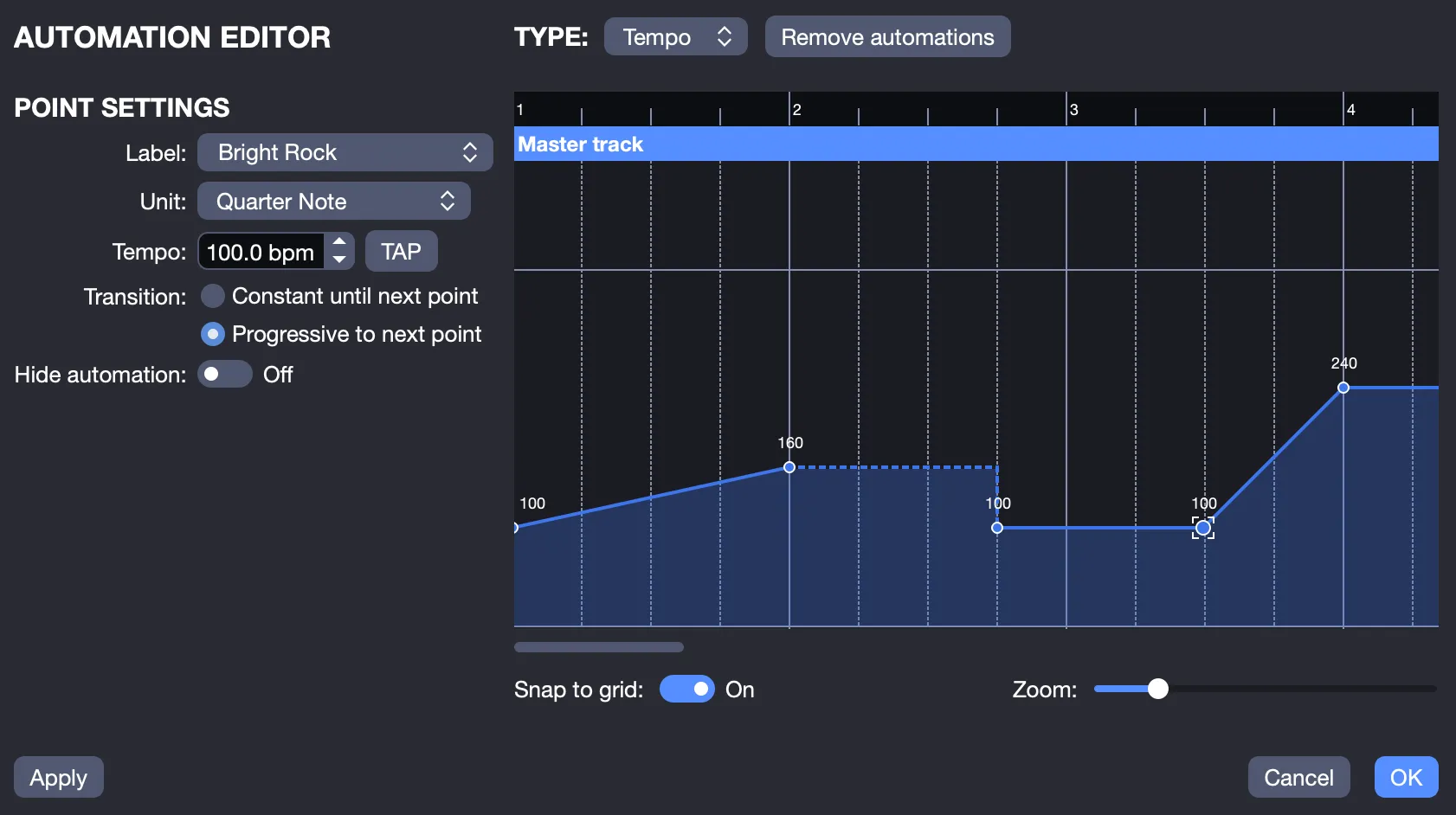
Task: Toggle the Hide automation switch
Action: click(x=225, y=375)
